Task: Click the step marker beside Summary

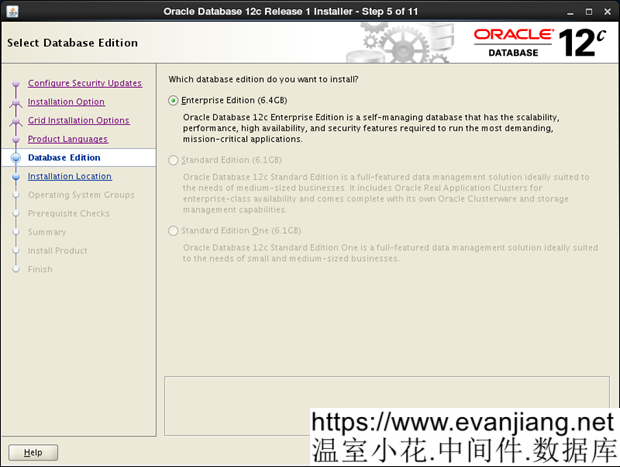Action: (x=15, y=232)
